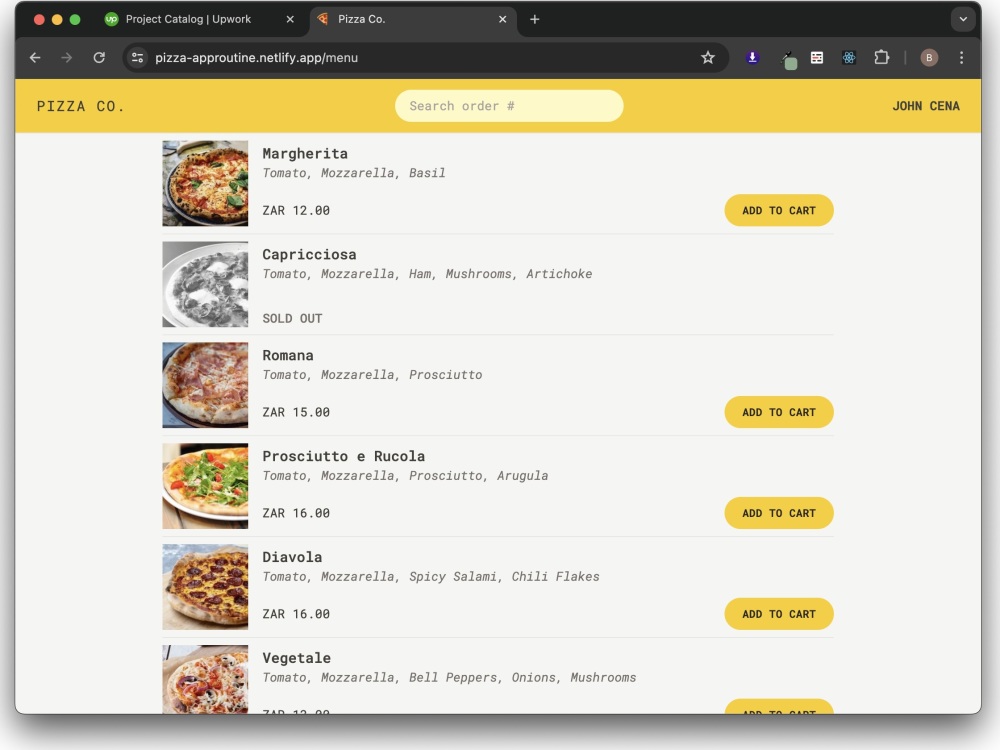The width and height of the screenshot is (1000, 750).
Task: Click the green fullscreen window button
Action: tap(75, 20)
